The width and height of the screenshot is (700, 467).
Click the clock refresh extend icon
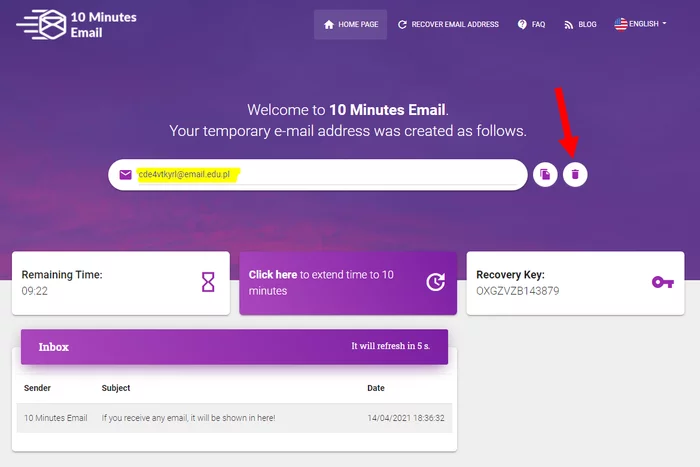[435, 282]
